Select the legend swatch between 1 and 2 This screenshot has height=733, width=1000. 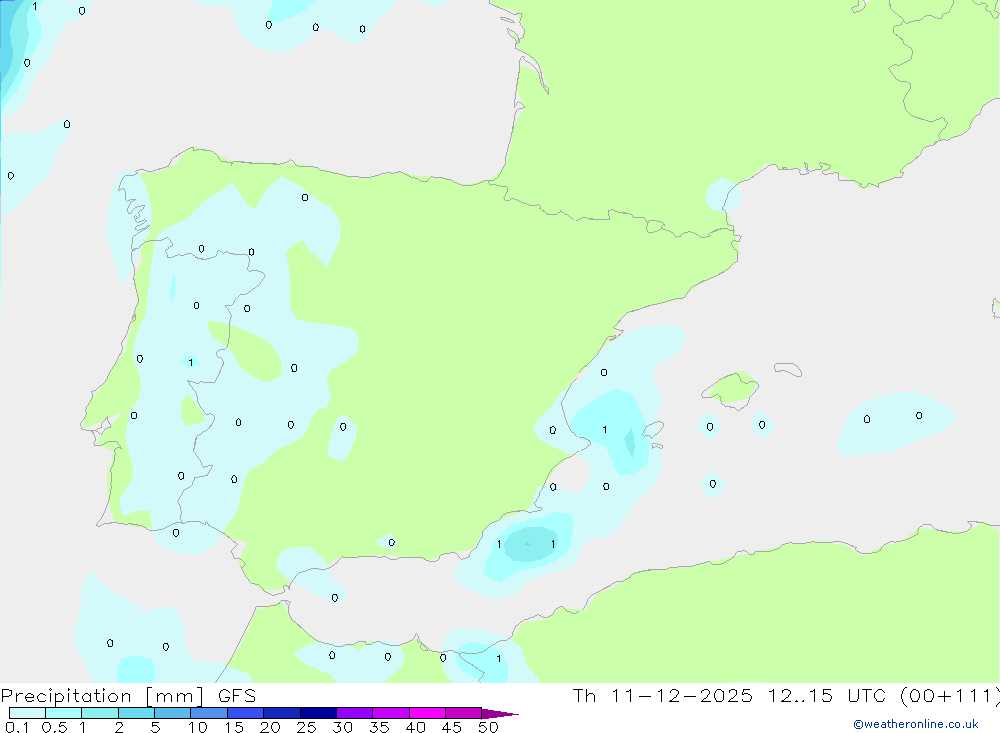coord(100,713)
